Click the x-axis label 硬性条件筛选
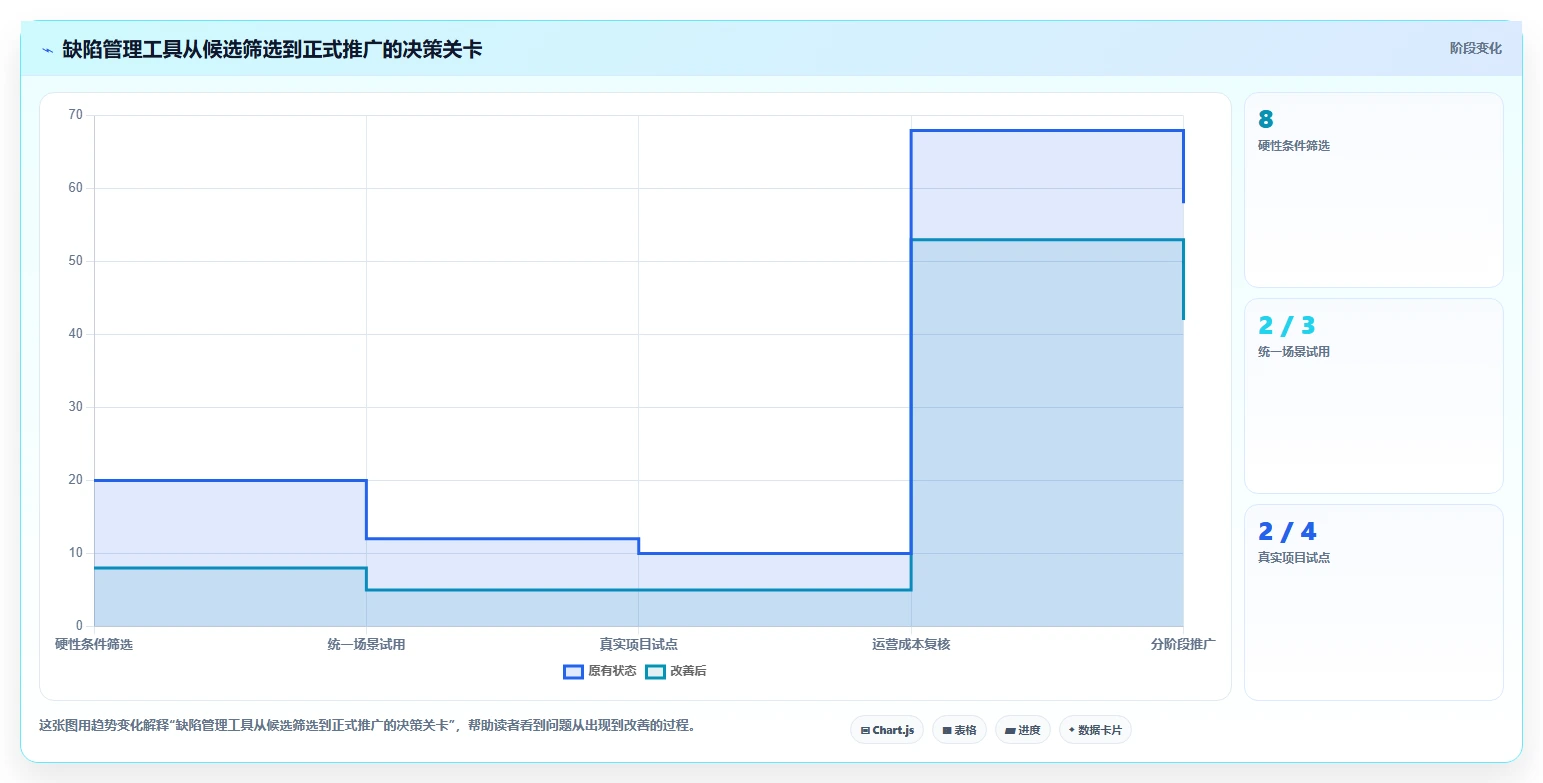The width and height of the screenshot is (1543, 783). pyautogui.click(x=94, y=644)
